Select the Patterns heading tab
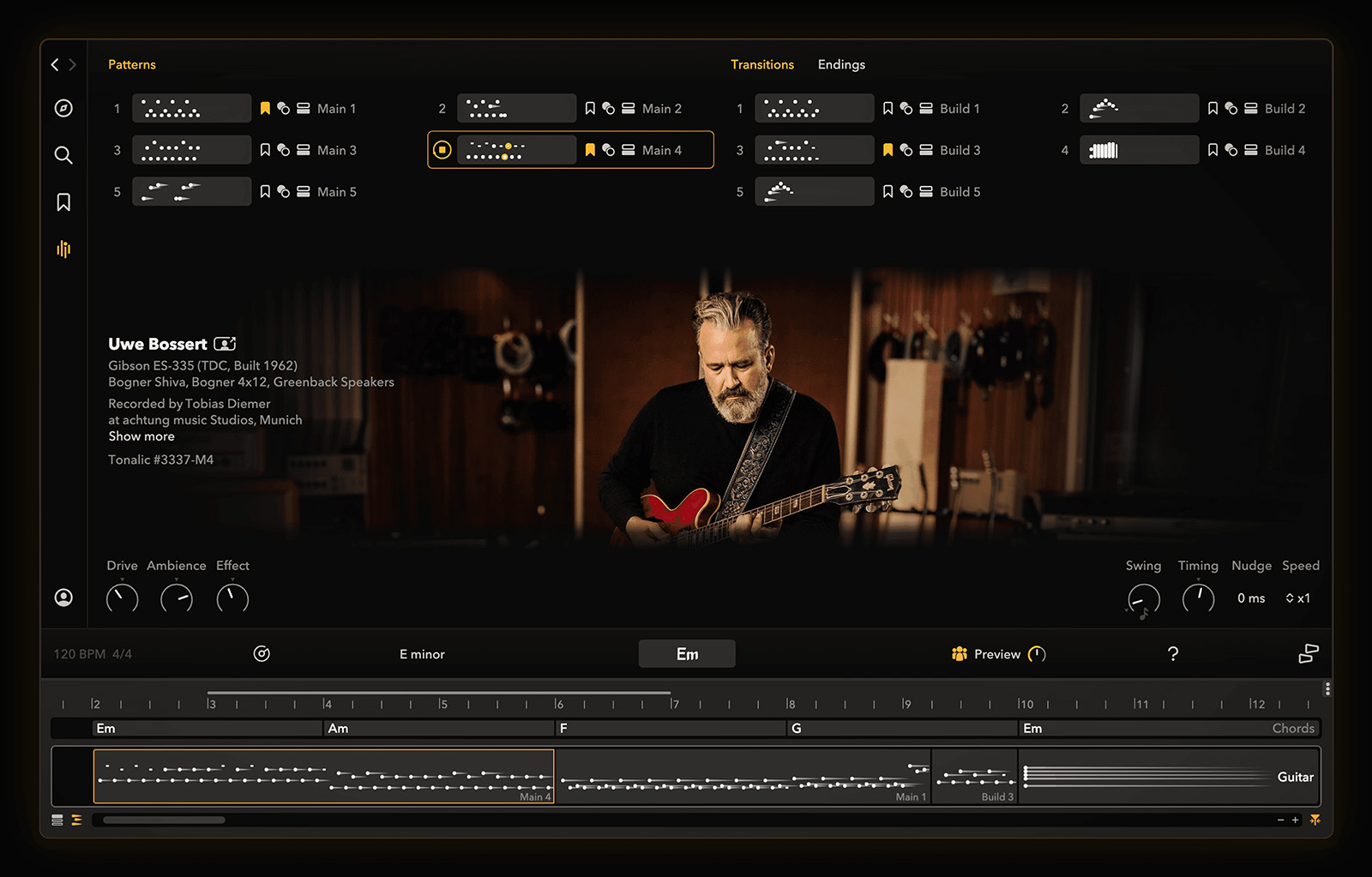Image resolution: width=1372 pixels, height=877 pixels. 132,64
